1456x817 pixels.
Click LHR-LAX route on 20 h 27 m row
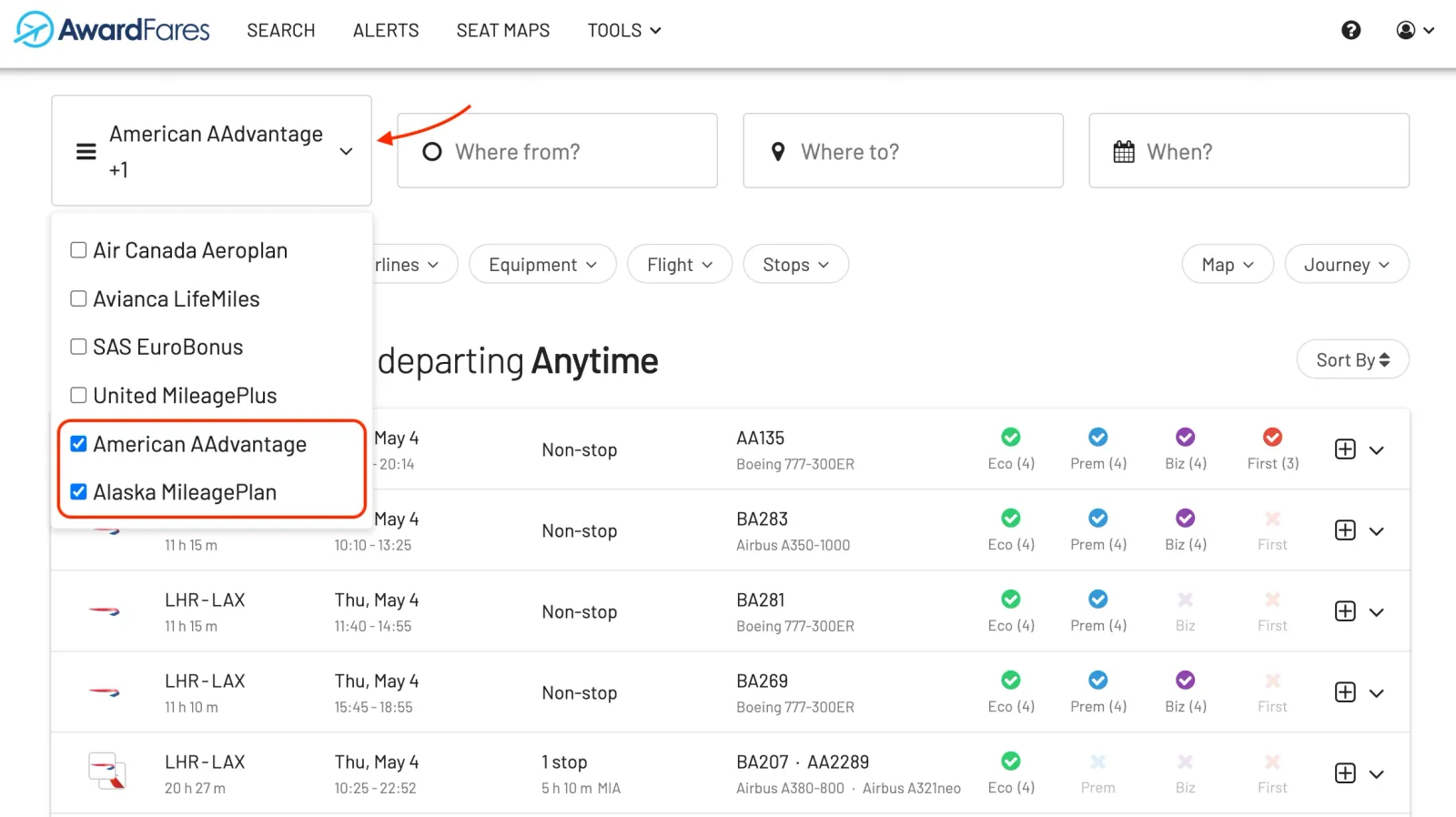click(x=205, y=762)
